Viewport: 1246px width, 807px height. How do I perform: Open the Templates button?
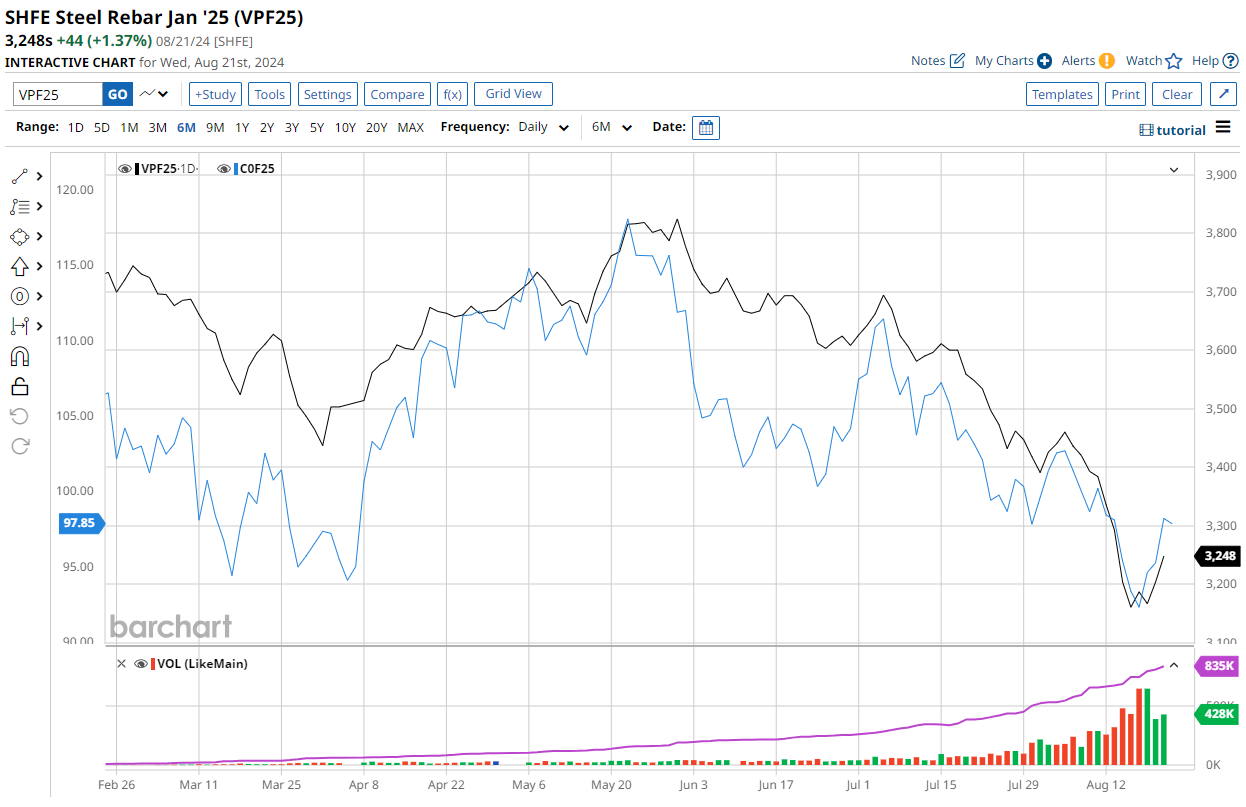(1062, 94)
